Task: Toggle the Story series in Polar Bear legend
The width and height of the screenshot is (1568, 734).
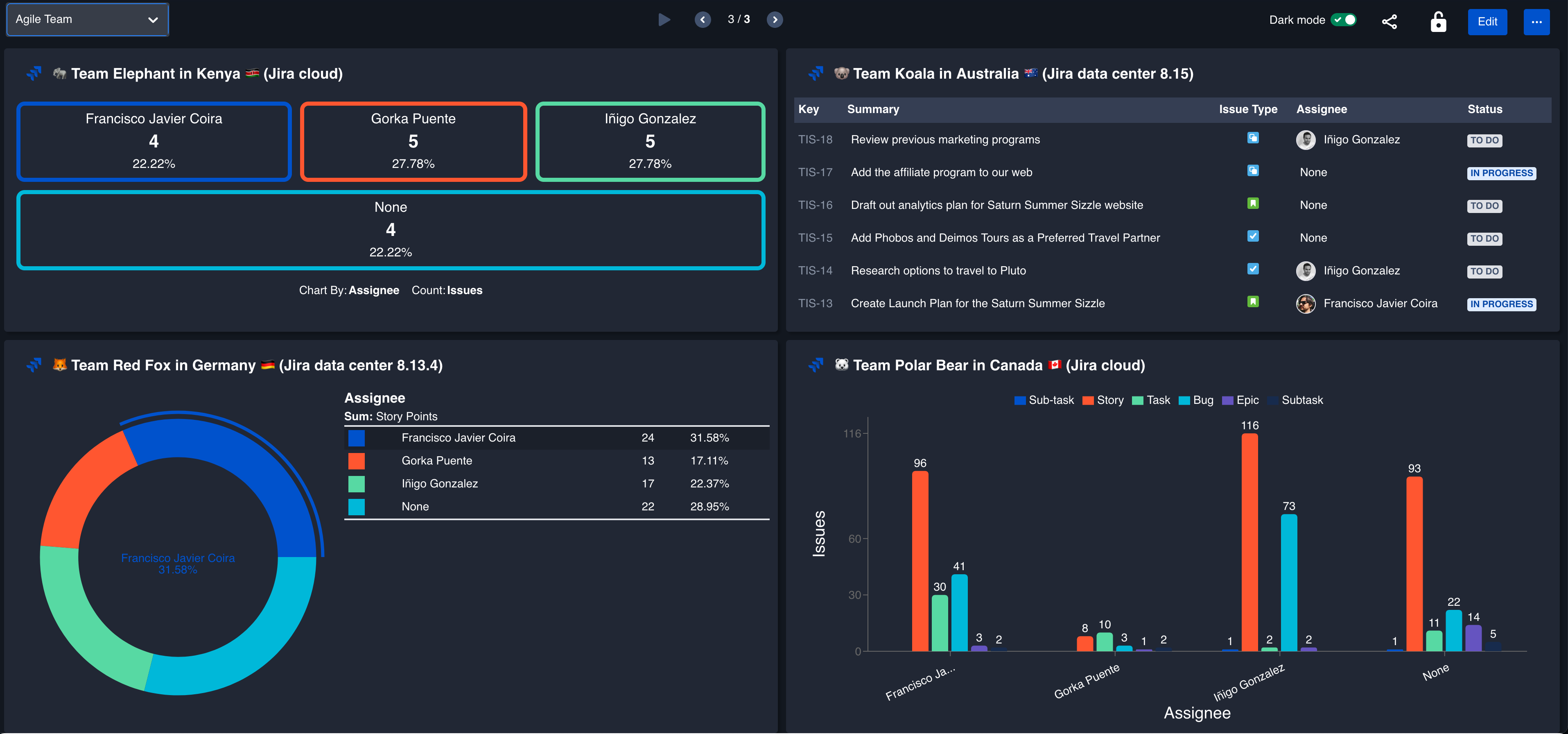Action: pos(1103,400)
